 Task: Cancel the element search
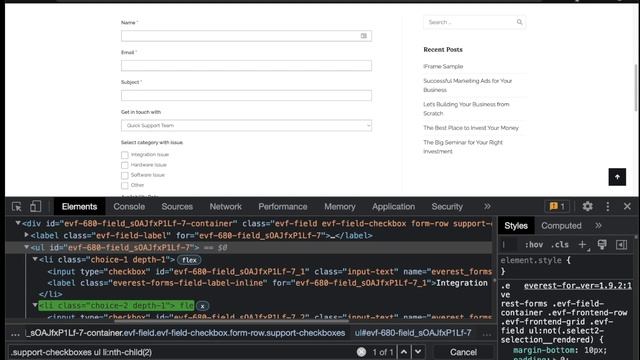tap(463, 352)
